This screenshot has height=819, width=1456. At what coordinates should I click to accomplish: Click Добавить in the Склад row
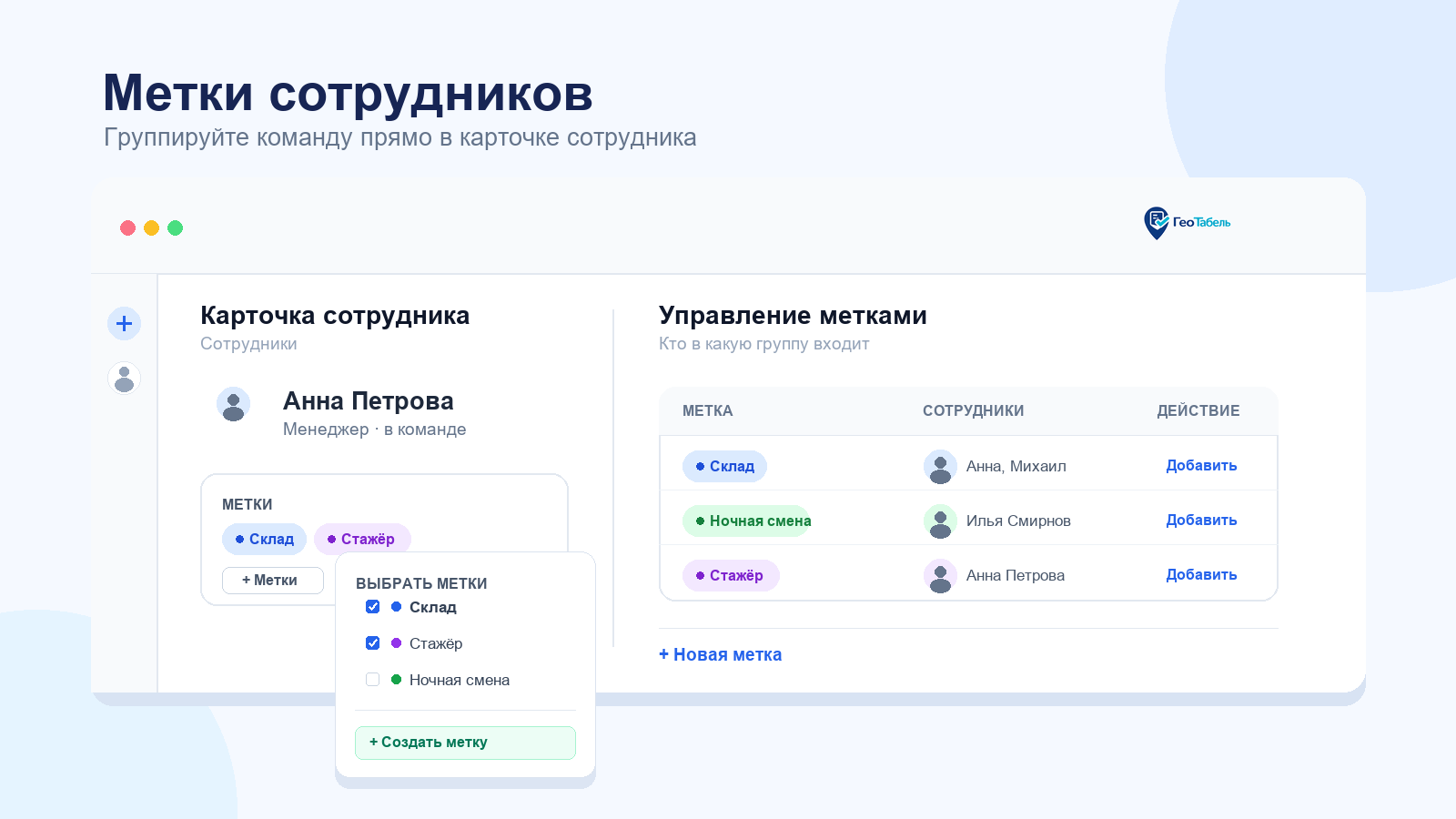tap(1201, 466)
